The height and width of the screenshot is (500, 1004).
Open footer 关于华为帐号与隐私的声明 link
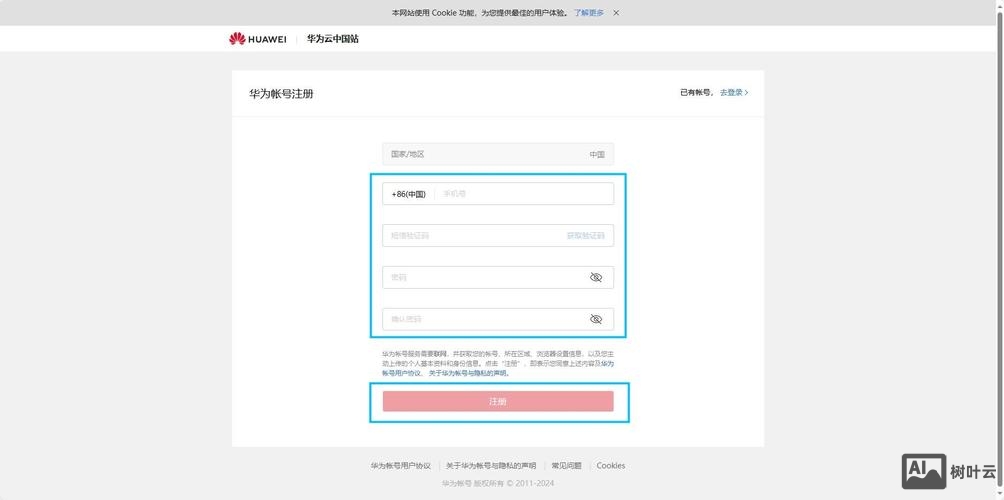[x=490, y=465]
